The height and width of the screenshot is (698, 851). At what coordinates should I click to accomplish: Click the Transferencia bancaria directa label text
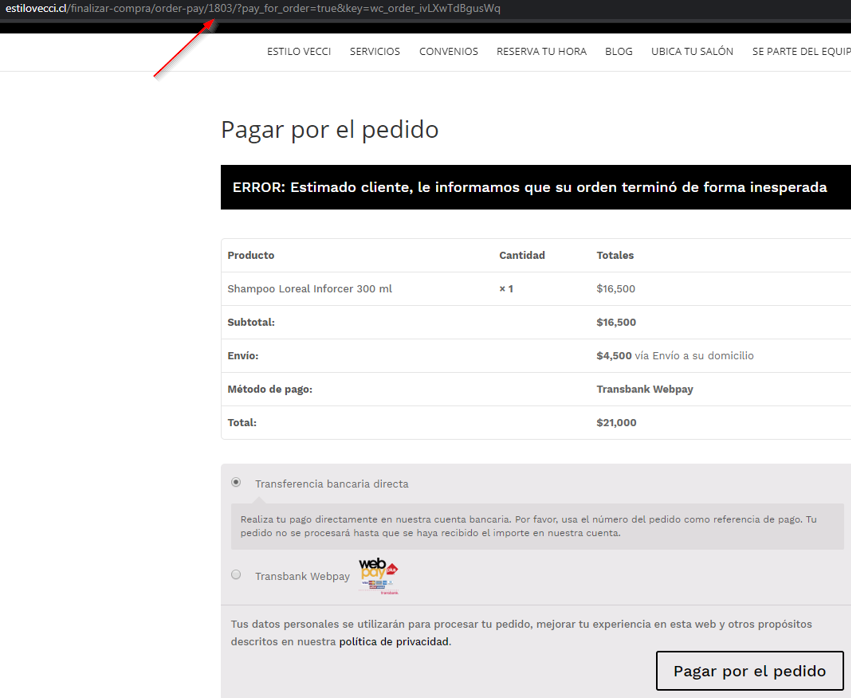[331, 484]
